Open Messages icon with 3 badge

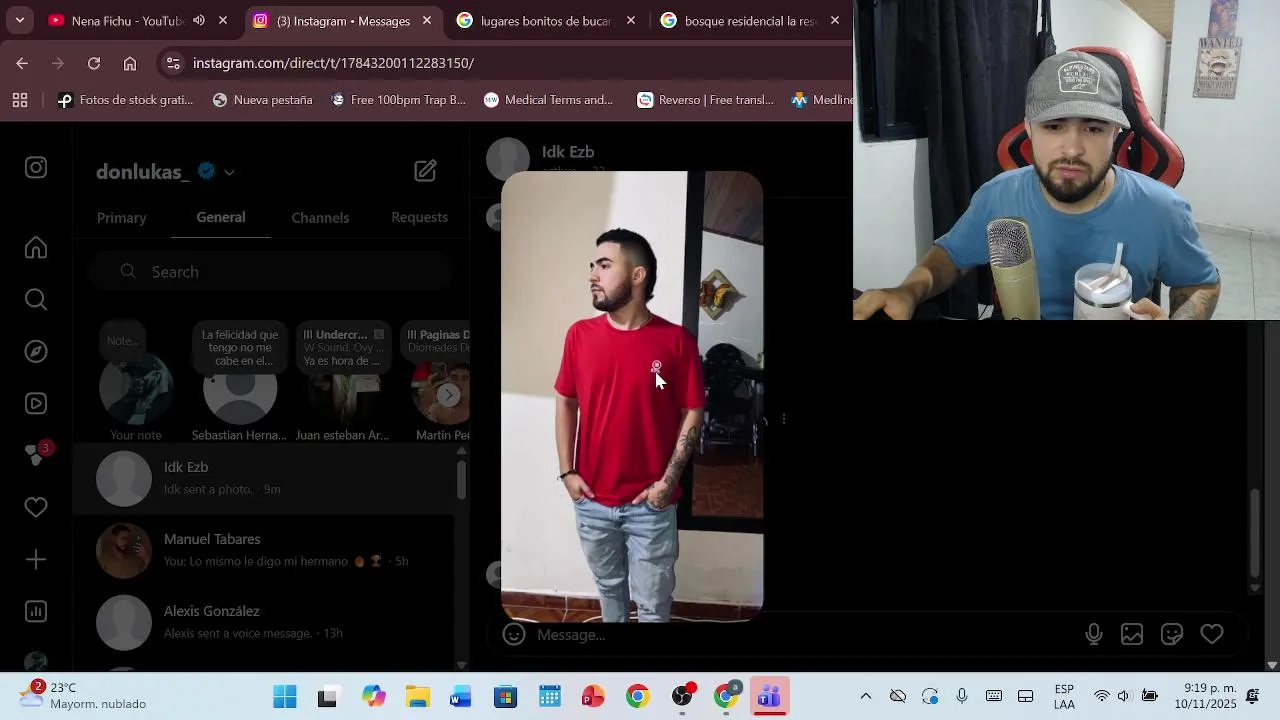coord(36,454)
